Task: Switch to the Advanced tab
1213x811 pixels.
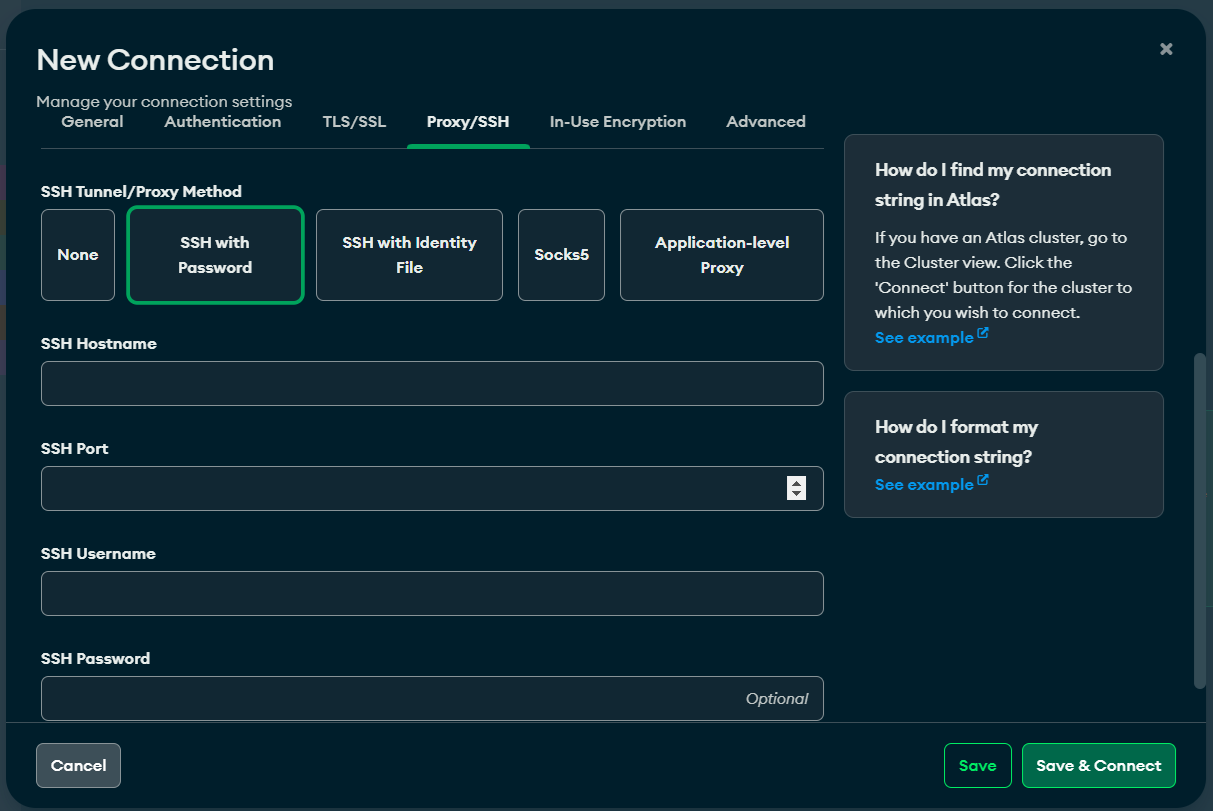Action: coord(765,122)
